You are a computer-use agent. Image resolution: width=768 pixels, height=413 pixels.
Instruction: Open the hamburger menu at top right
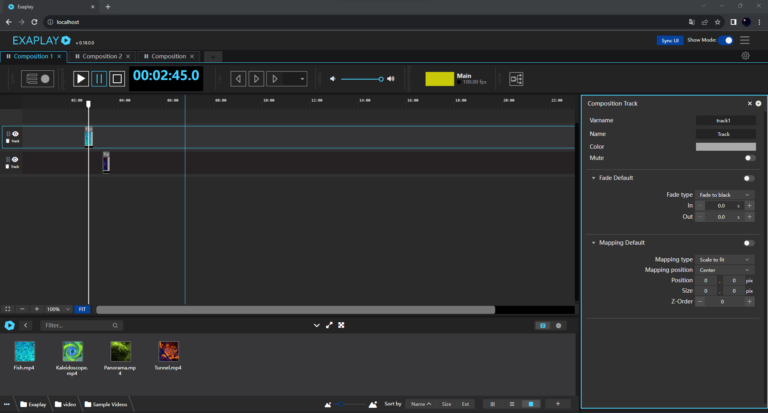745,40
